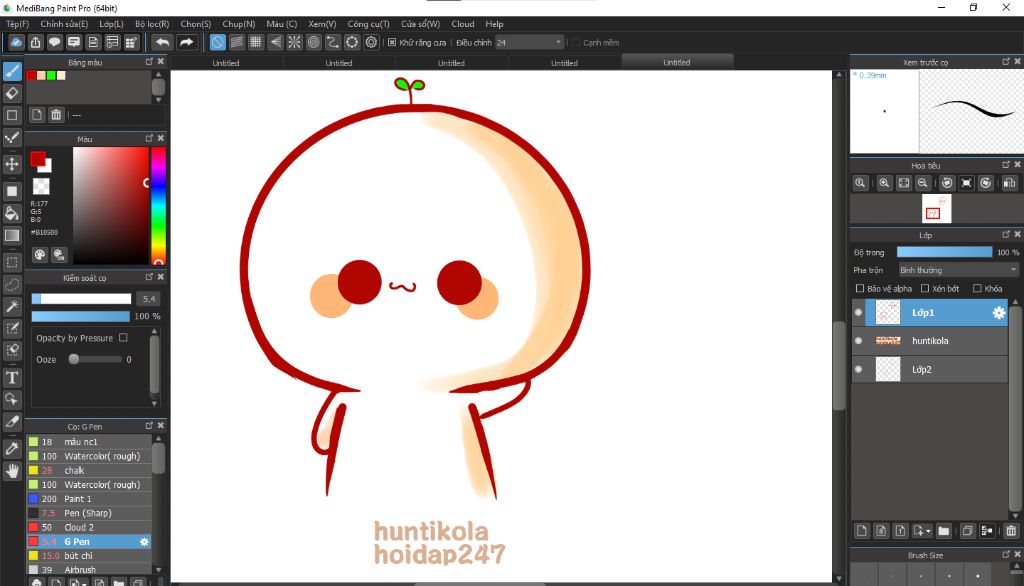The height and width of the screenshot is (586, 1024).
Task: Open the Lớp(L) menu
Action: (111, 24)
